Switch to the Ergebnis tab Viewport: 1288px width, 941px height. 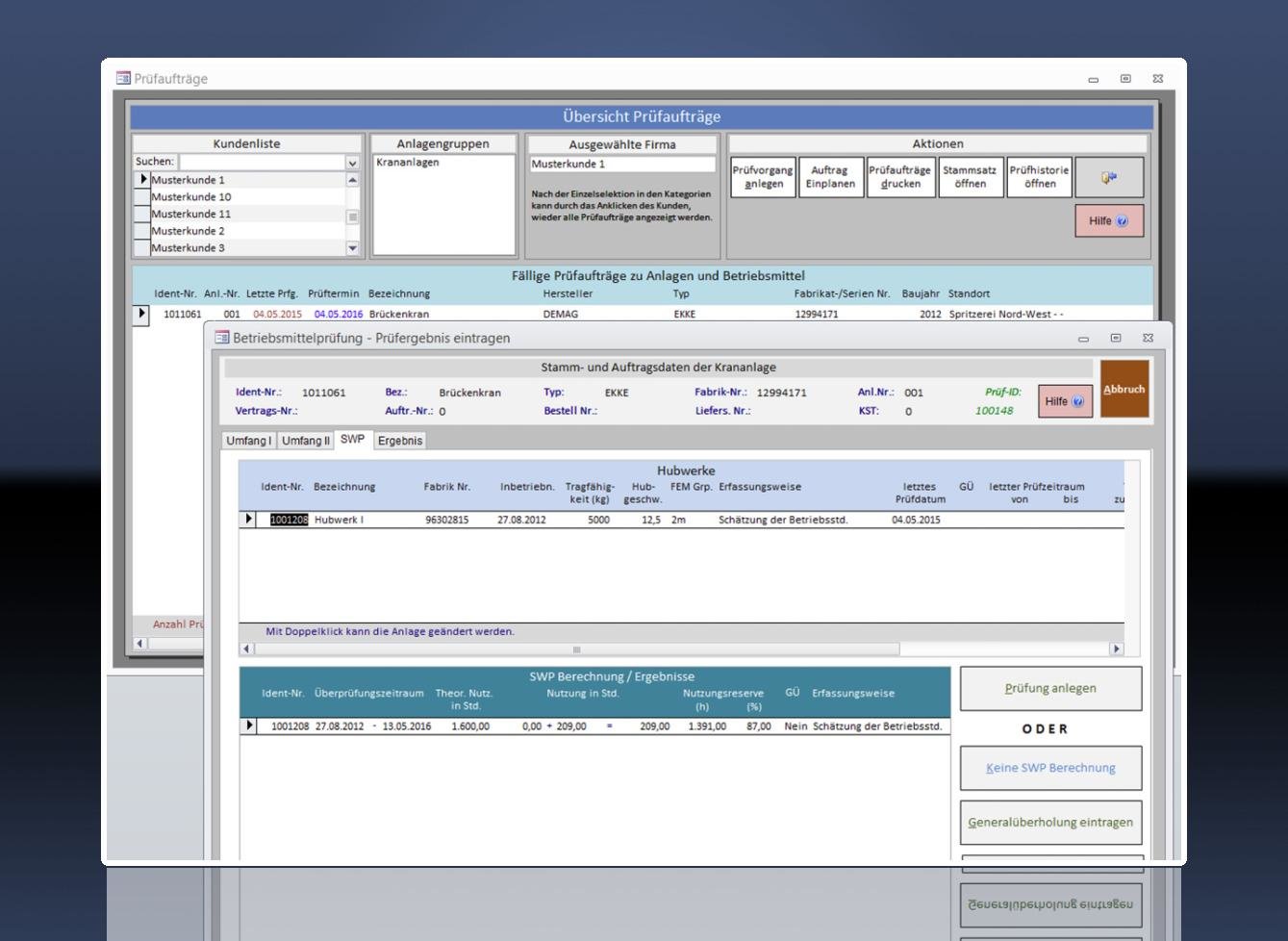click(x=399, y=441)
